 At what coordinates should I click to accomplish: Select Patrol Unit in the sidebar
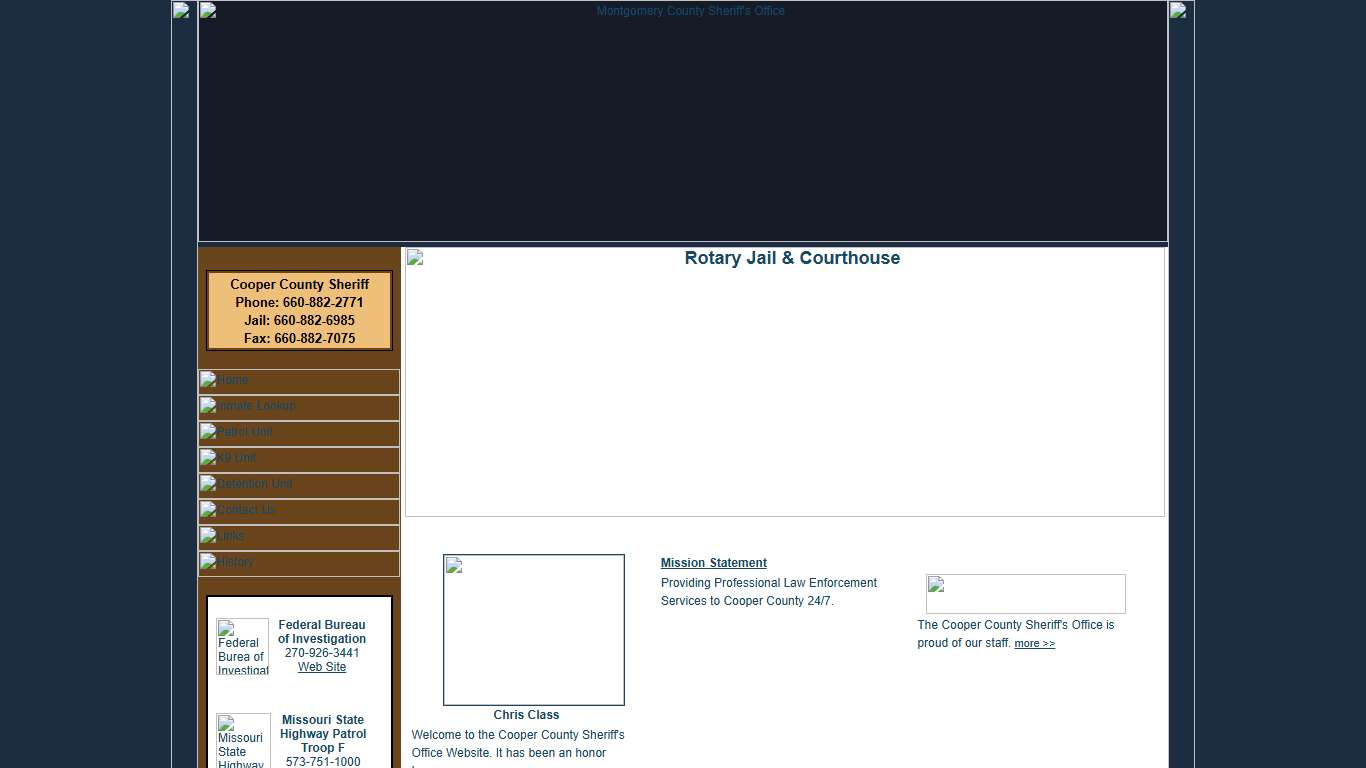(298, 433)
